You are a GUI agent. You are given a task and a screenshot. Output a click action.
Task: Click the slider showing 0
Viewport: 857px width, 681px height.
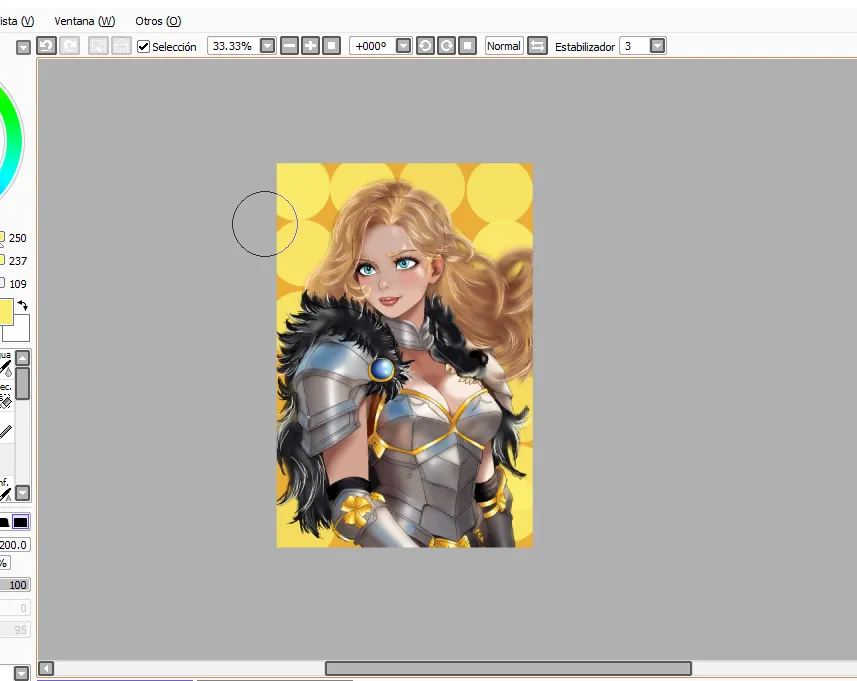click(15, 608)
